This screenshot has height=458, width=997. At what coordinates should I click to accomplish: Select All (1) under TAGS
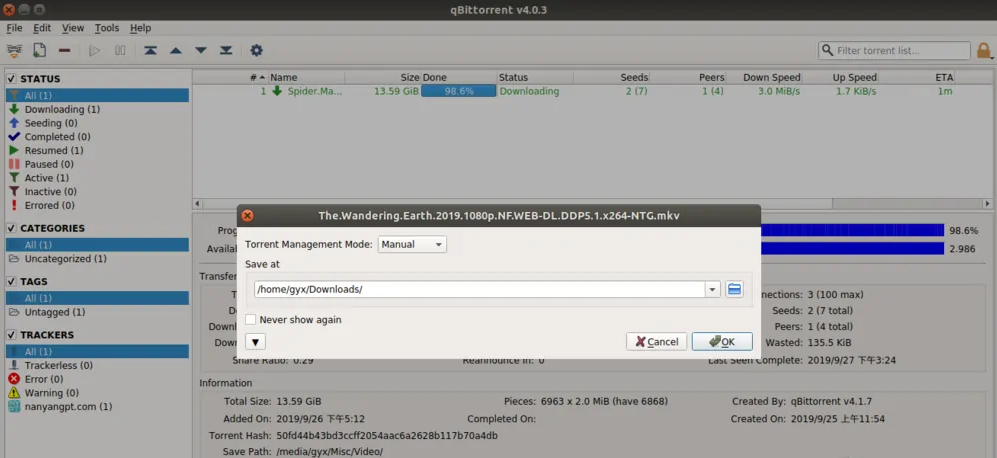pyautogui.click(x=97, y=298)
